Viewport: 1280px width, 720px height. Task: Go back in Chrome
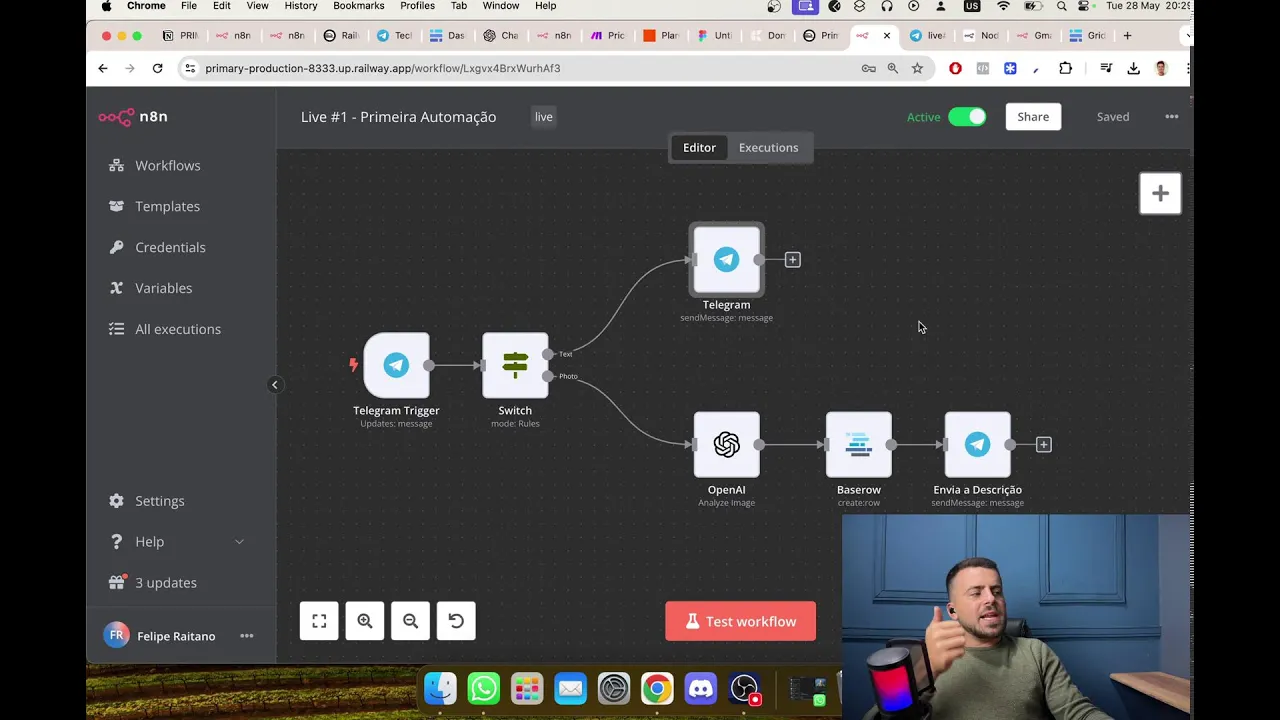tap(103, 68)
